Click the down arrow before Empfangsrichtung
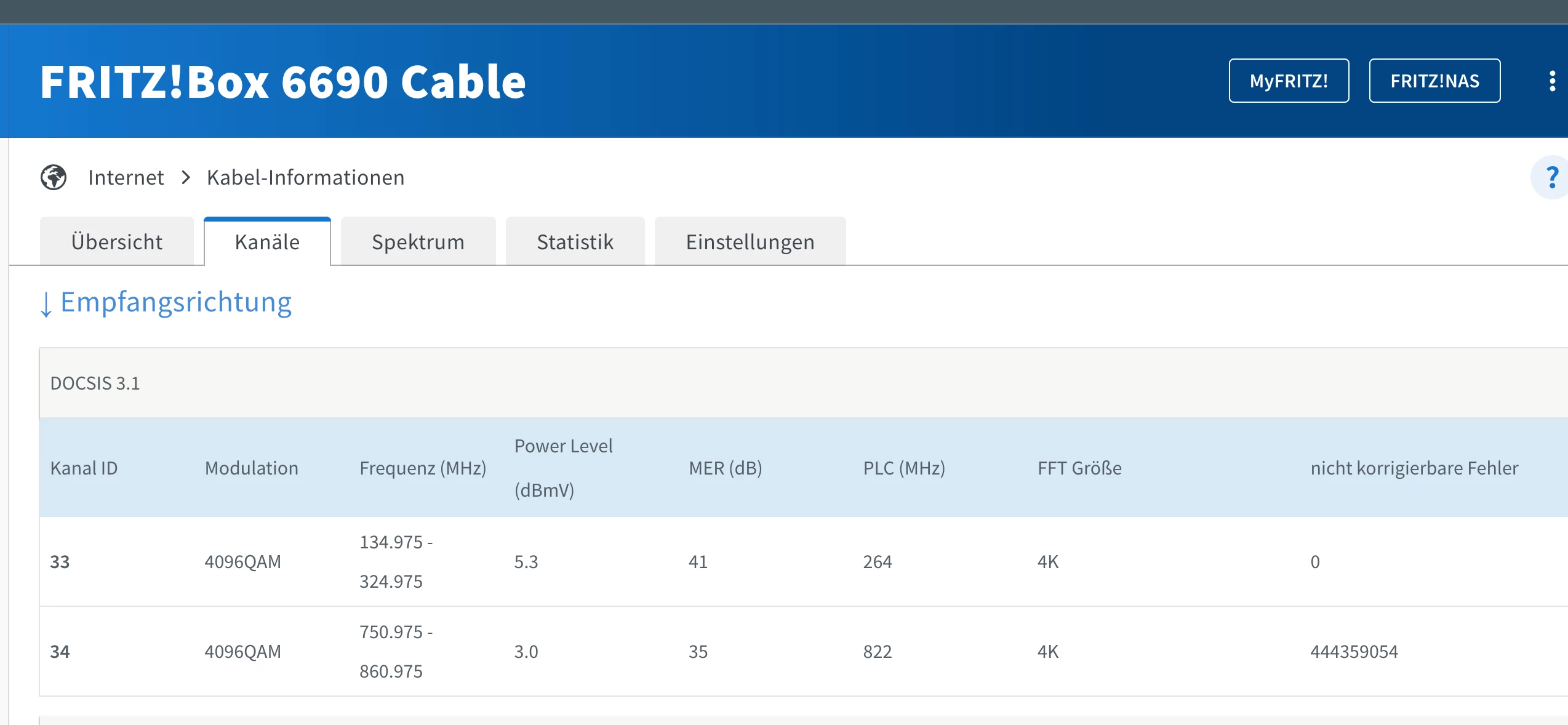 click(x=46, y=304)
